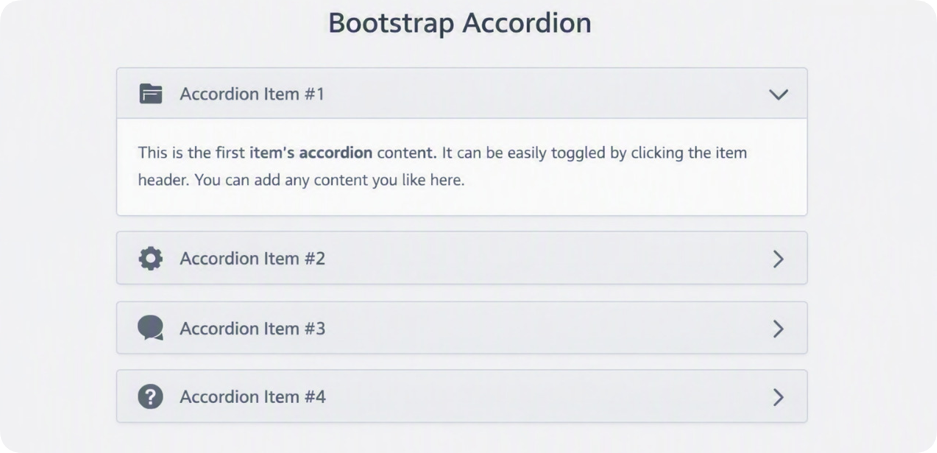This screenshot has height=453, width=937.
Task: Click the "Bootstrap Accordion" page heading
Action: (x=460, y=23)
